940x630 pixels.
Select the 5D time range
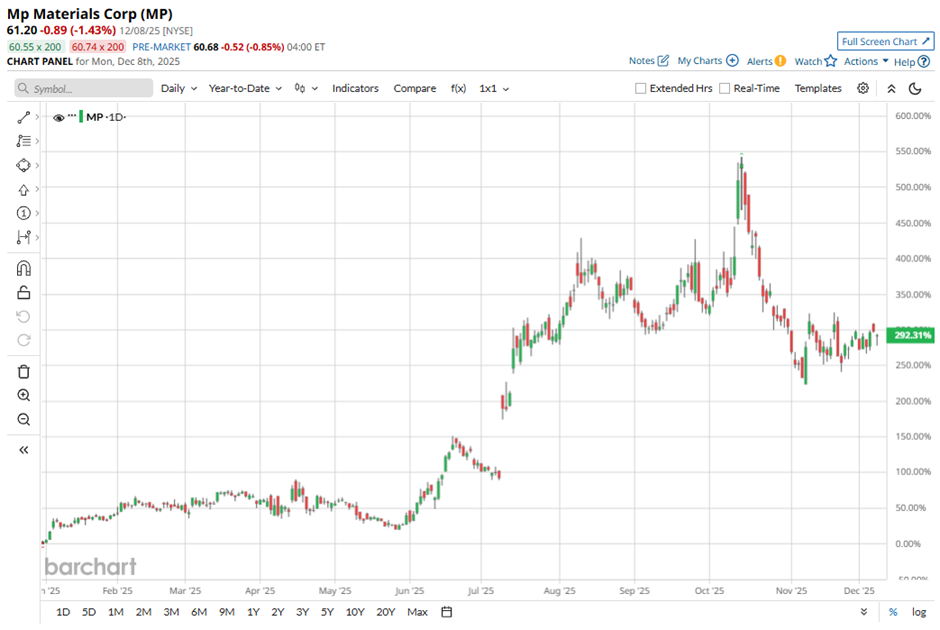pos(89,612)
